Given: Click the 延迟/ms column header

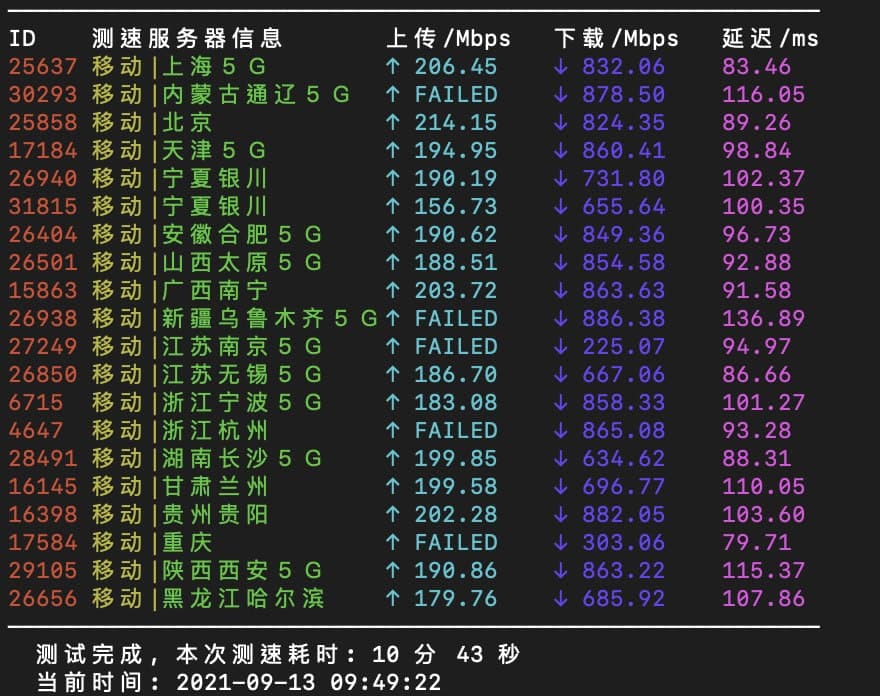Looking at the screenshot, I should coord(770,39).
